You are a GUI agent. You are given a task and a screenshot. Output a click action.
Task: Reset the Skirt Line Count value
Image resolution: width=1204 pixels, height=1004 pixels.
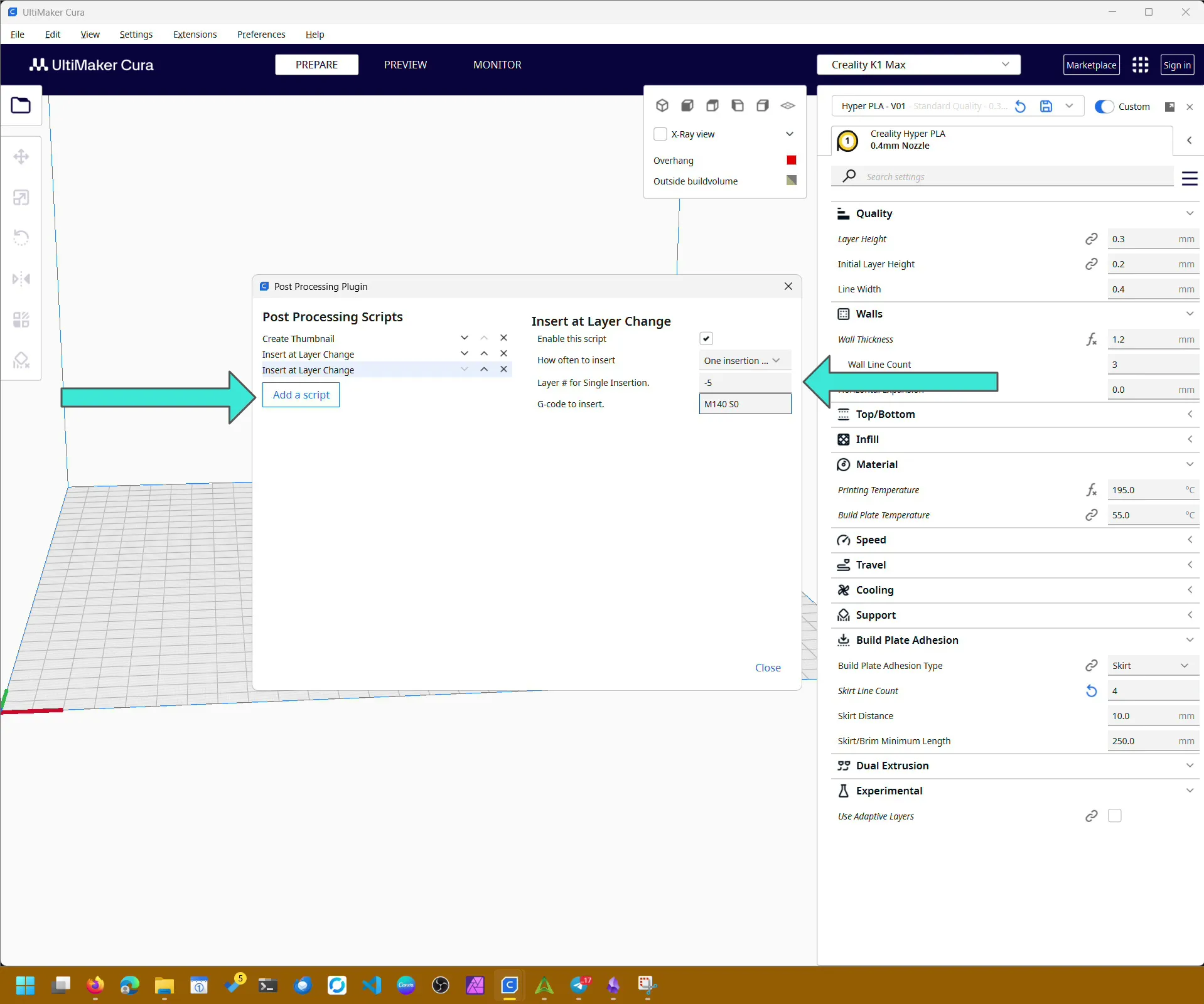[x=1091, y=691]
